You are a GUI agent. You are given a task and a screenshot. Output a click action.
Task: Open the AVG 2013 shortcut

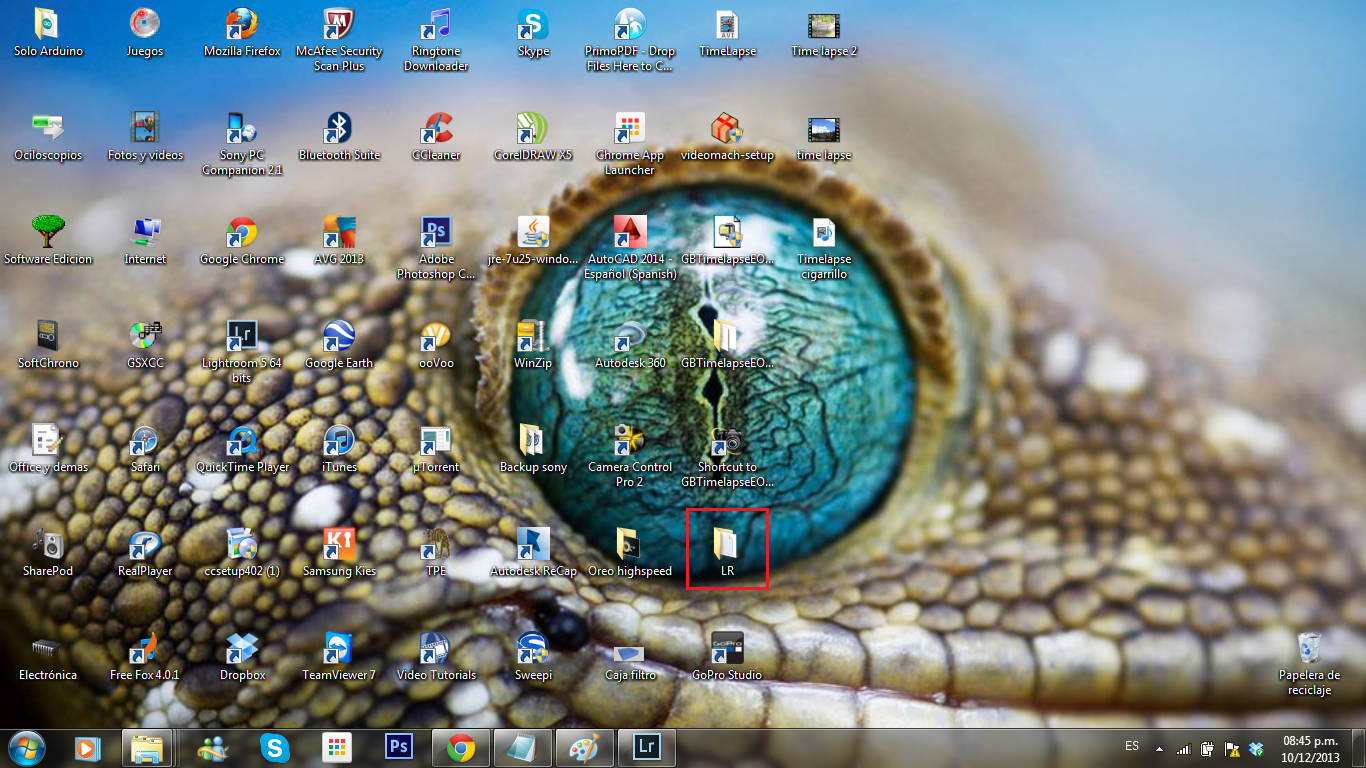[x=339, y=241]
